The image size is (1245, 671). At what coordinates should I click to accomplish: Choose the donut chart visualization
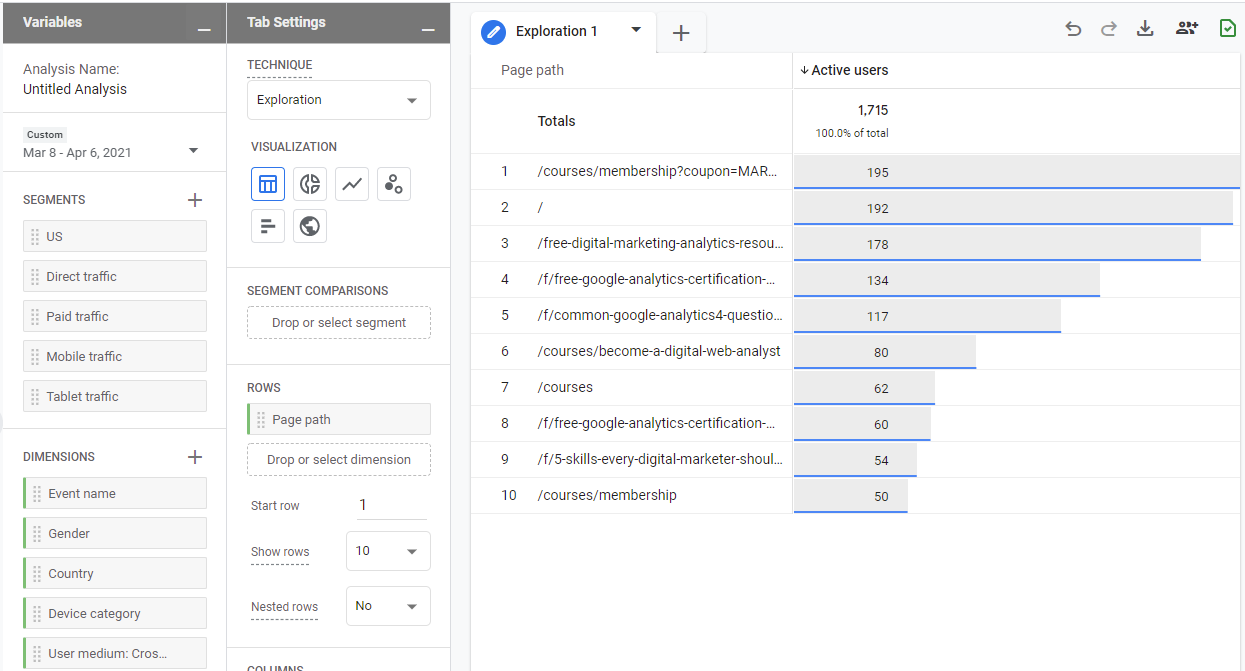coord(310,184)
